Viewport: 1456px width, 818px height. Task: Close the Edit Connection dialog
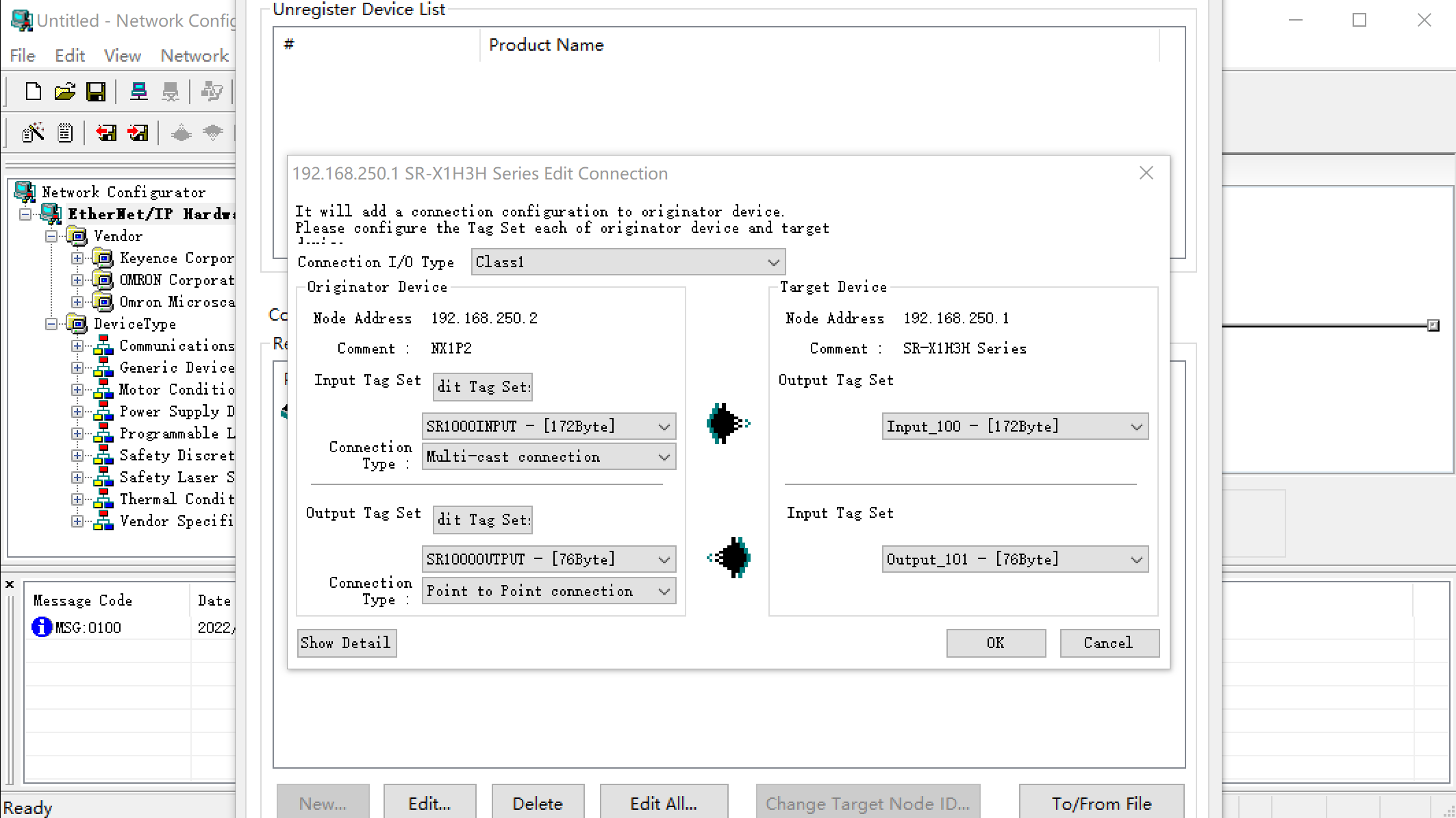pyautogui.click(x=1146, y=173)
